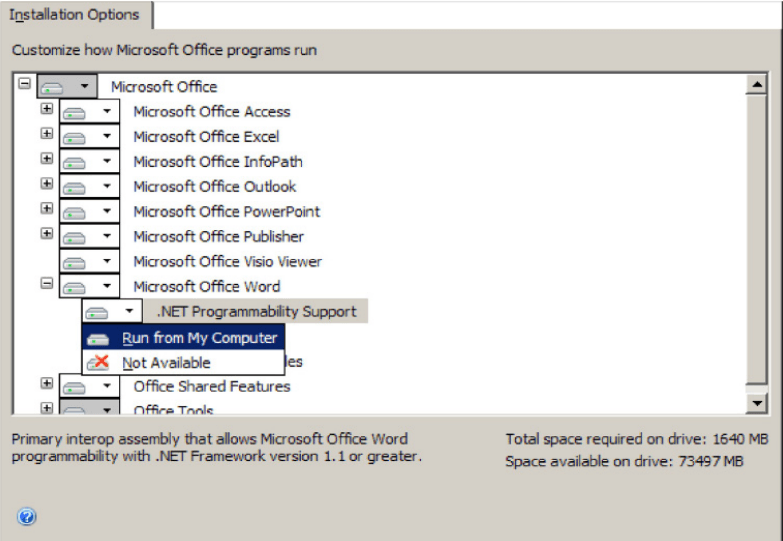Viewport: 783px width, 541px height.
Task: Click the tree scrollbar down arrow
Action: coord(757,403)
